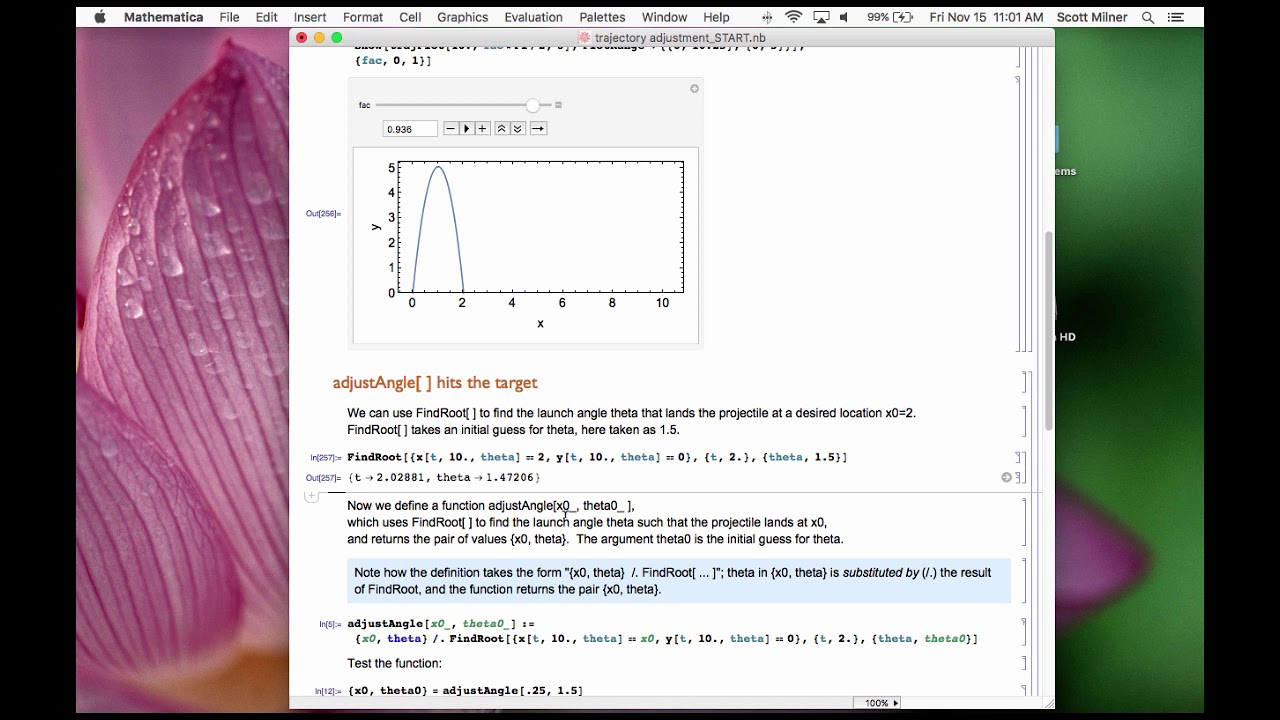Click the fac value field 0.936

410,128
